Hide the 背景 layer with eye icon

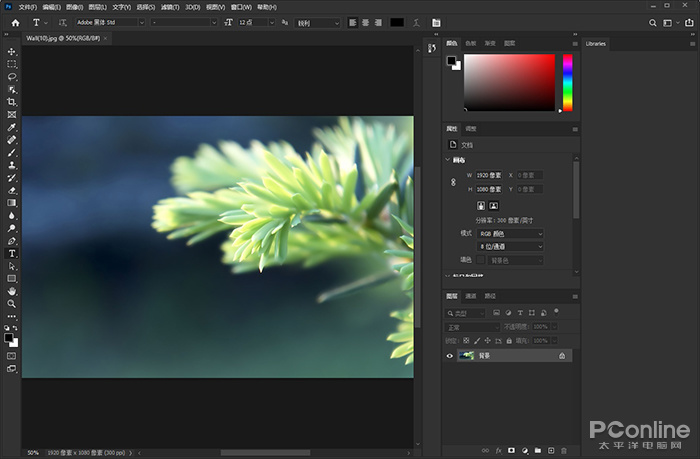pos(450,355)
